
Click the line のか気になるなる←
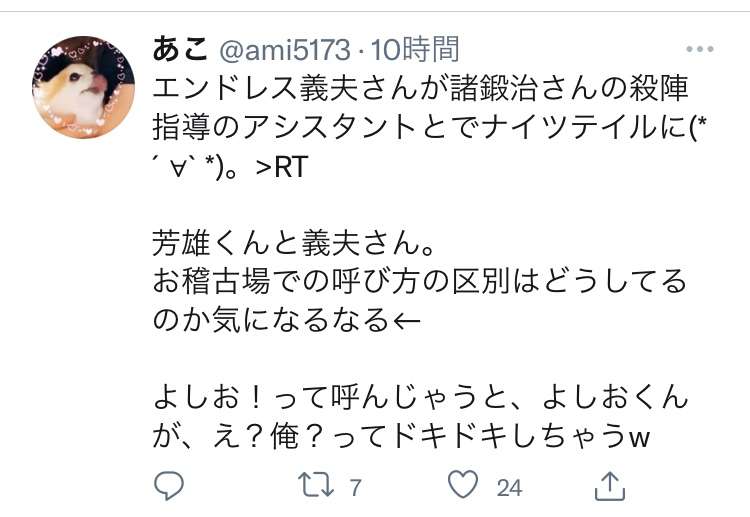[x=287, y=320]
